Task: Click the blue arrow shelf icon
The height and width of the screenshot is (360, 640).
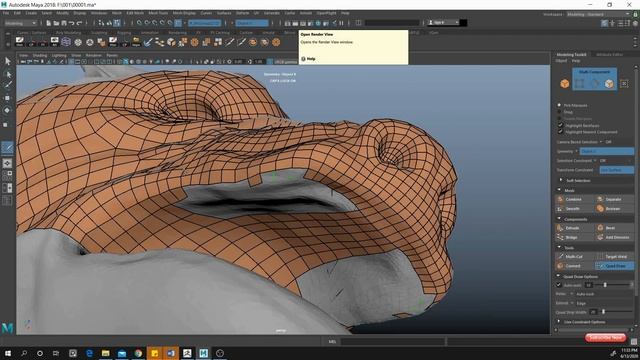Action: click(x=148, y=42)
